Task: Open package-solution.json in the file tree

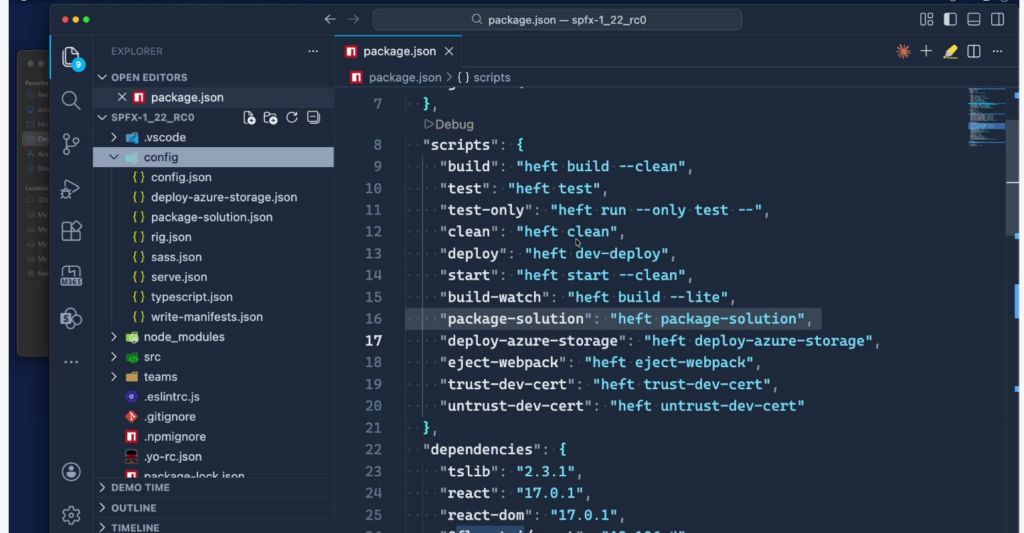Action: 211,217
